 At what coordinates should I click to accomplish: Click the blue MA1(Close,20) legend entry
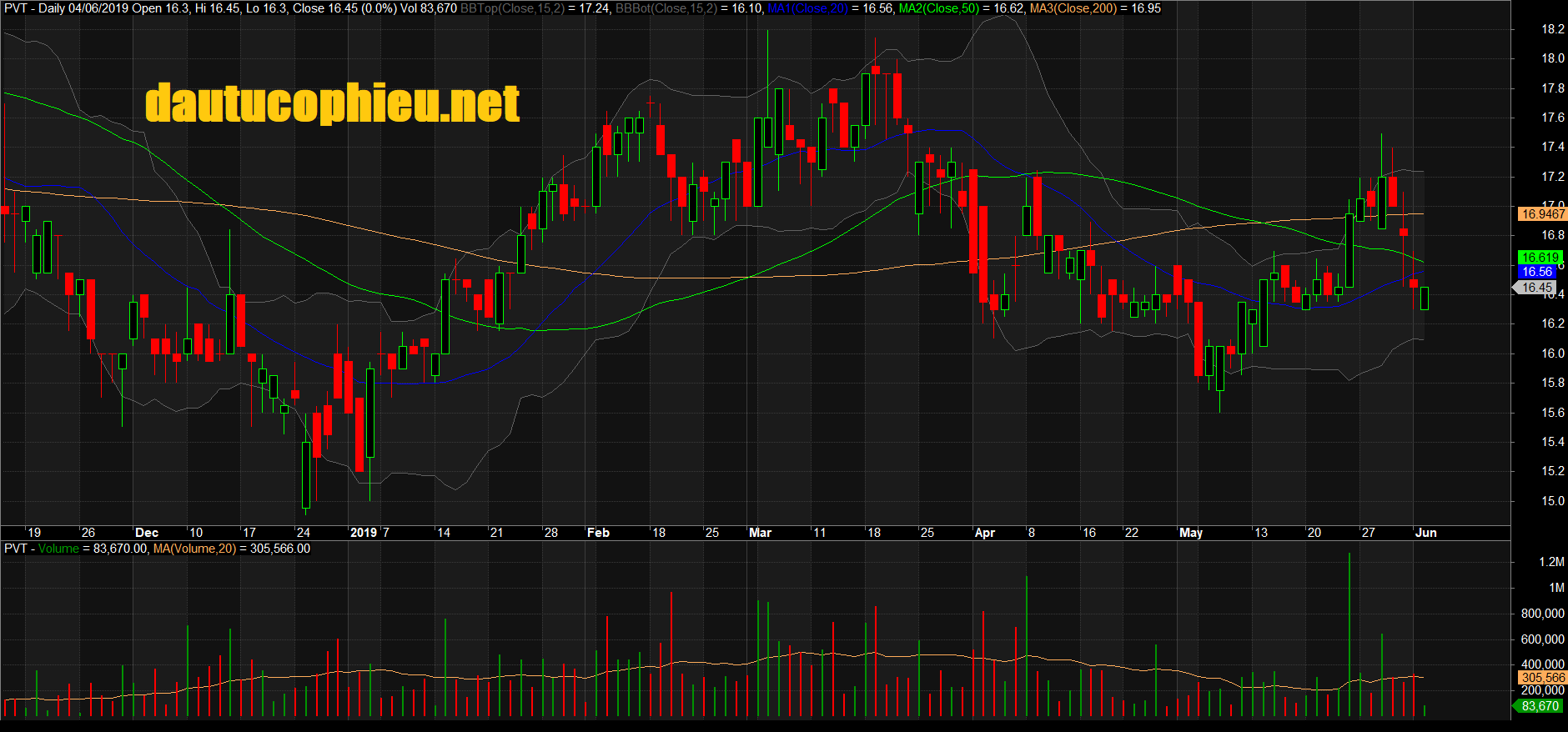tap(830, 8)
